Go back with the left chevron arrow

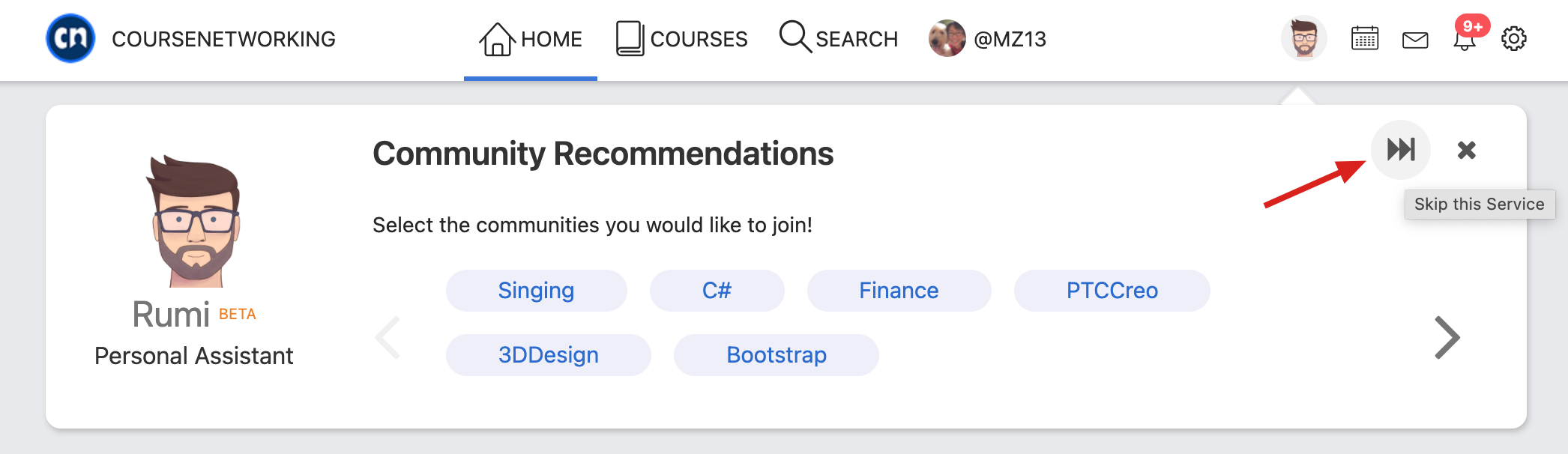[388, 338]
